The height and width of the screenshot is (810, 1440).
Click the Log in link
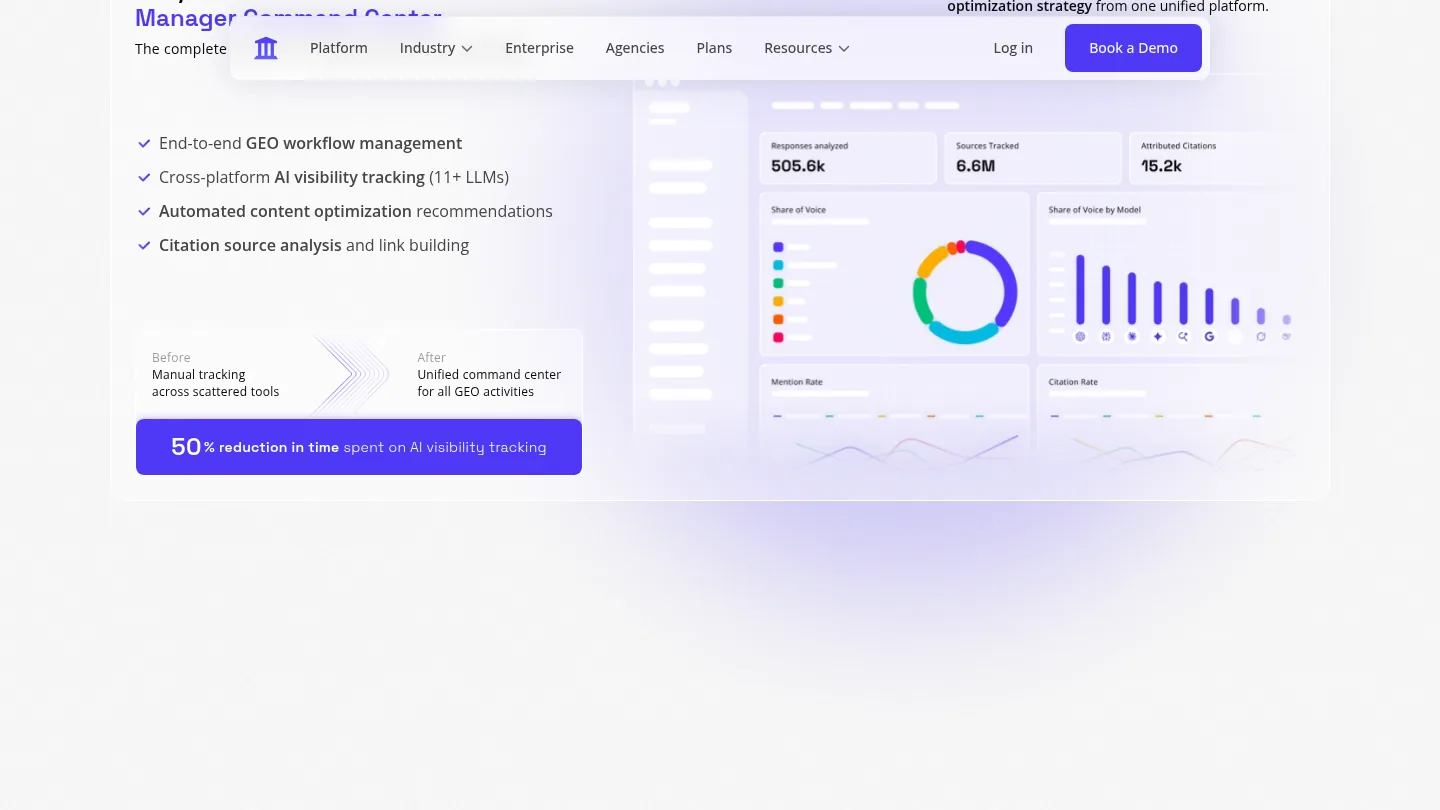click(1013, 48)
